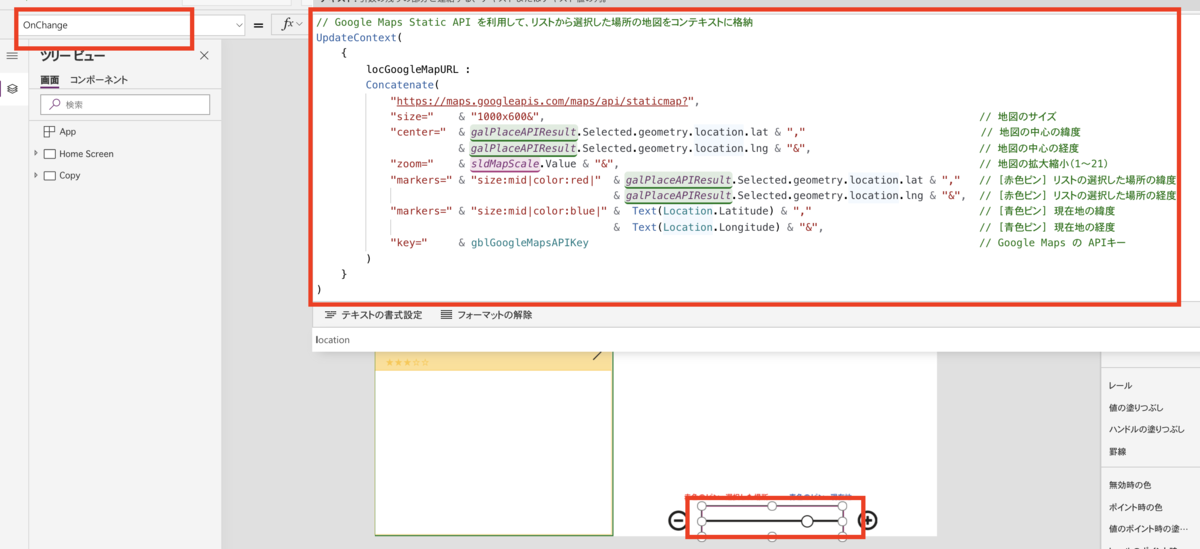Close the ツリービュー panel
This screenshot has height=549, width=1200.
204,56
